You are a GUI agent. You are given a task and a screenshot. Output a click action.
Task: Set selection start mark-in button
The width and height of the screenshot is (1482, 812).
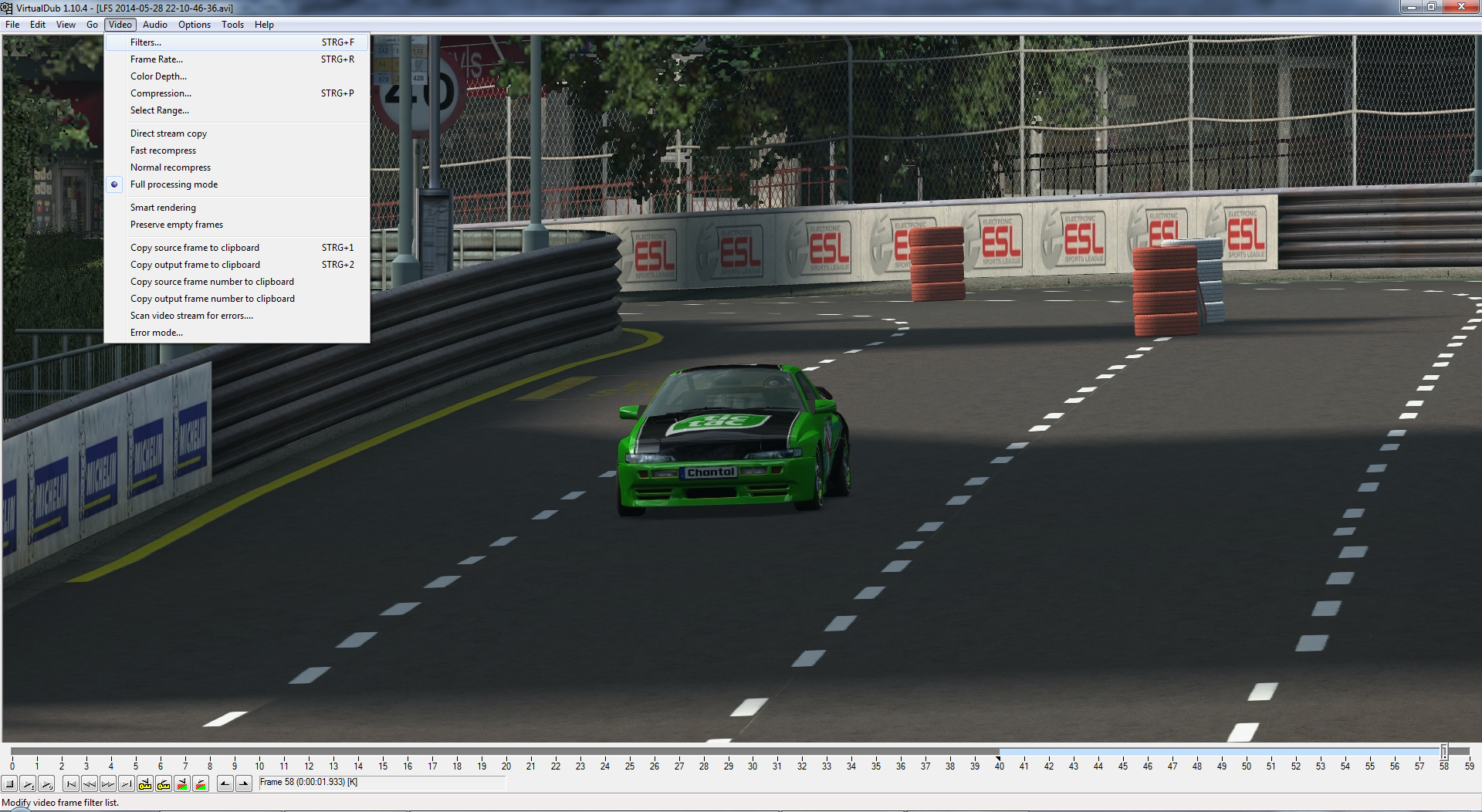coord(225,784)
